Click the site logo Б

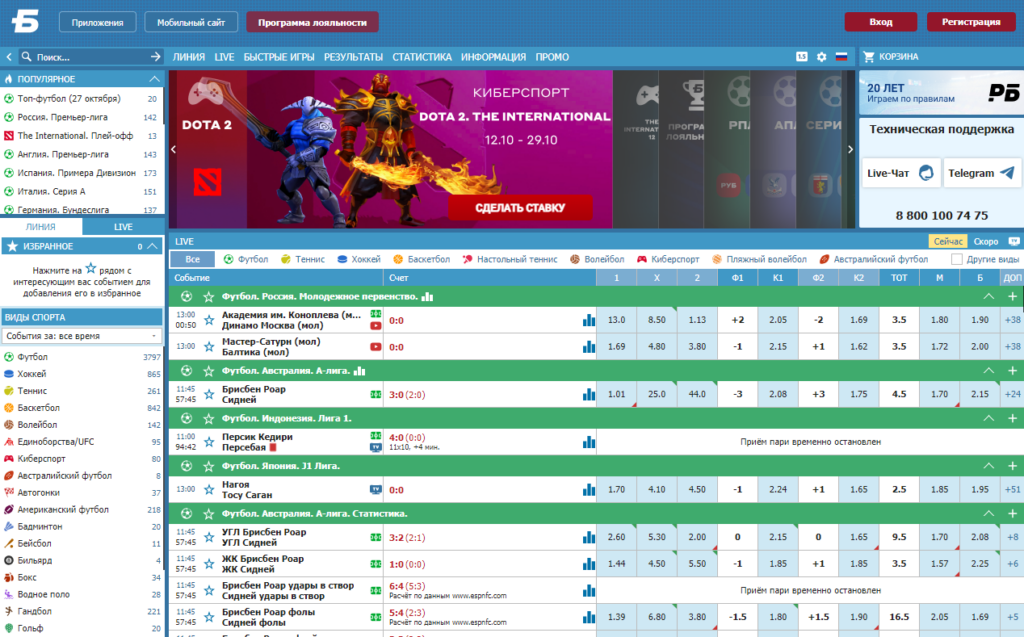click(25, 22)
